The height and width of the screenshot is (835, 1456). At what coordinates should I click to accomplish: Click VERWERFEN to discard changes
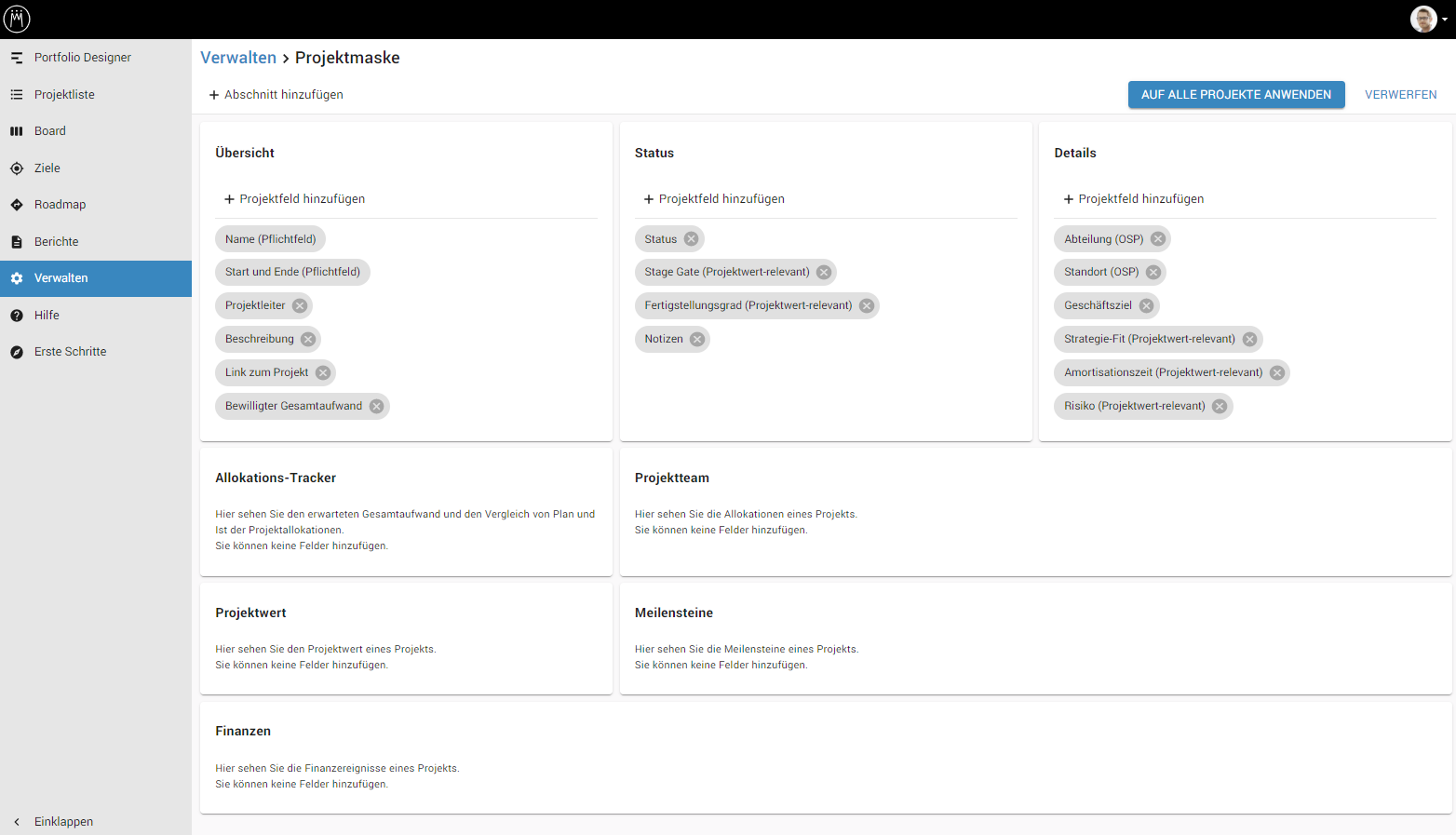pos(1401,95)
